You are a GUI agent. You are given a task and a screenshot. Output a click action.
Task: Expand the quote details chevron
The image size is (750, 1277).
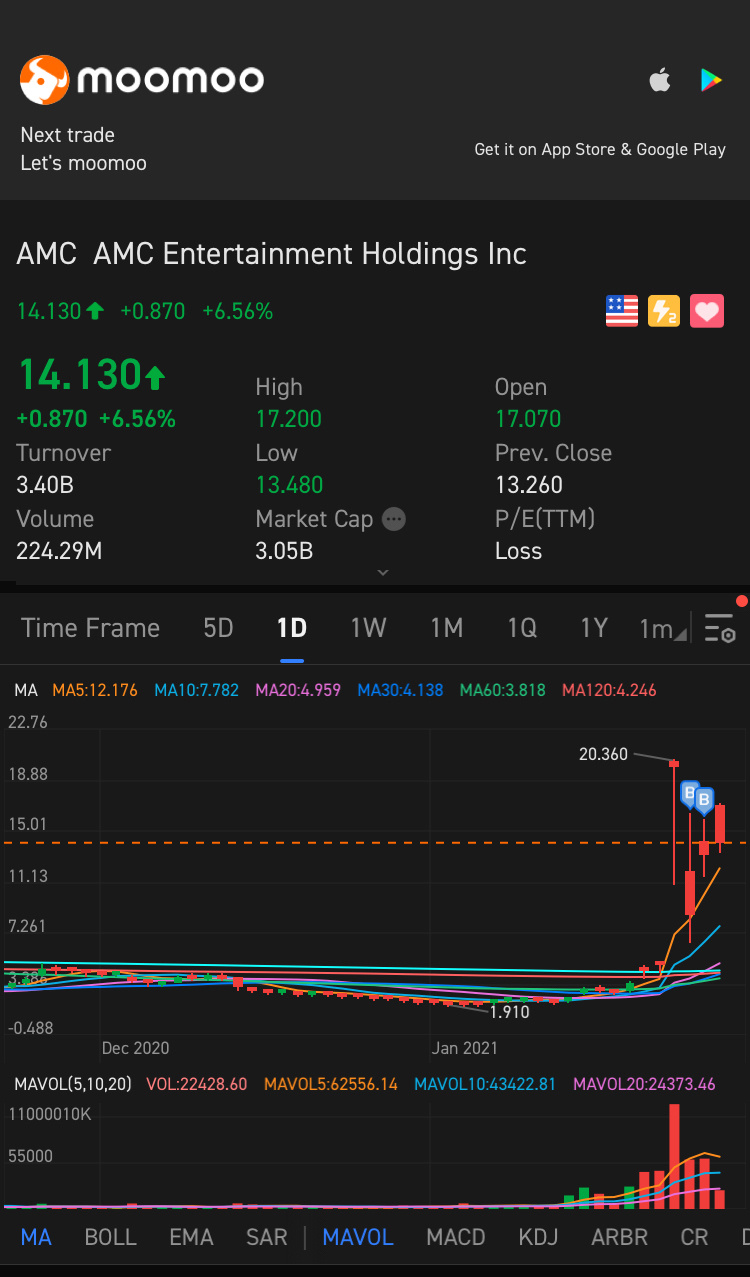(382, 573)
